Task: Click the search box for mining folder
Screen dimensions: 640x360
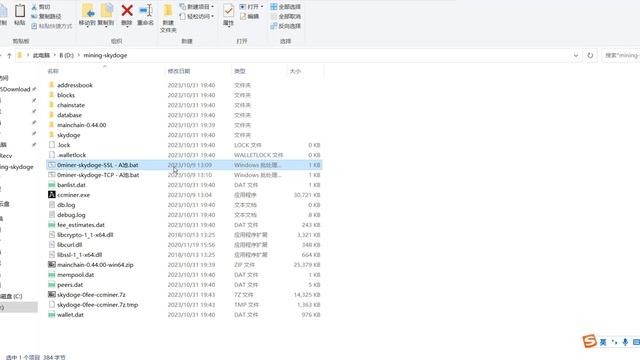Action: point(621,56)
